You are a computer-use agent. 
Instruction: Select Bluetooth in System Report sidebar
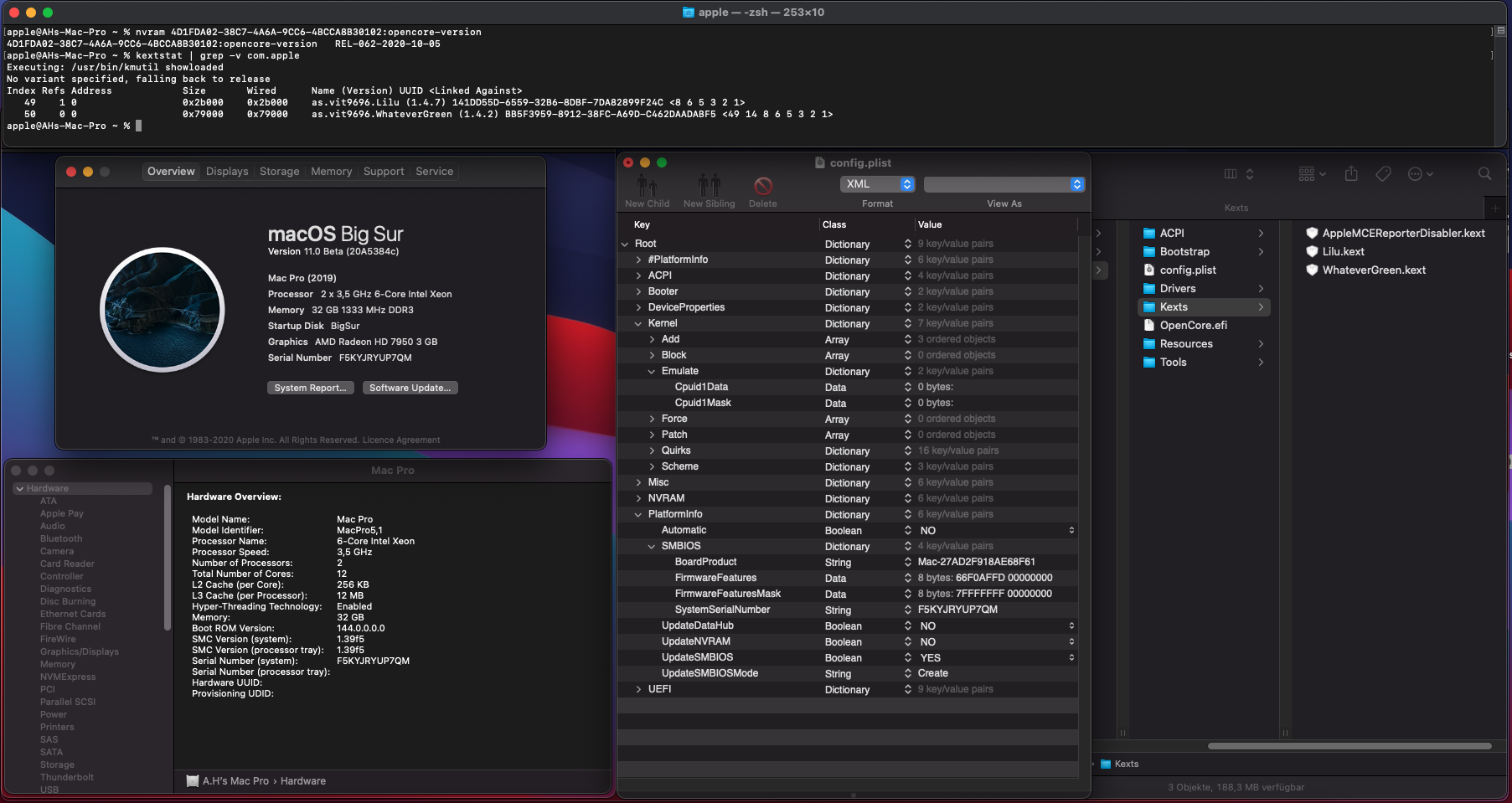click(x=61, y=538)
